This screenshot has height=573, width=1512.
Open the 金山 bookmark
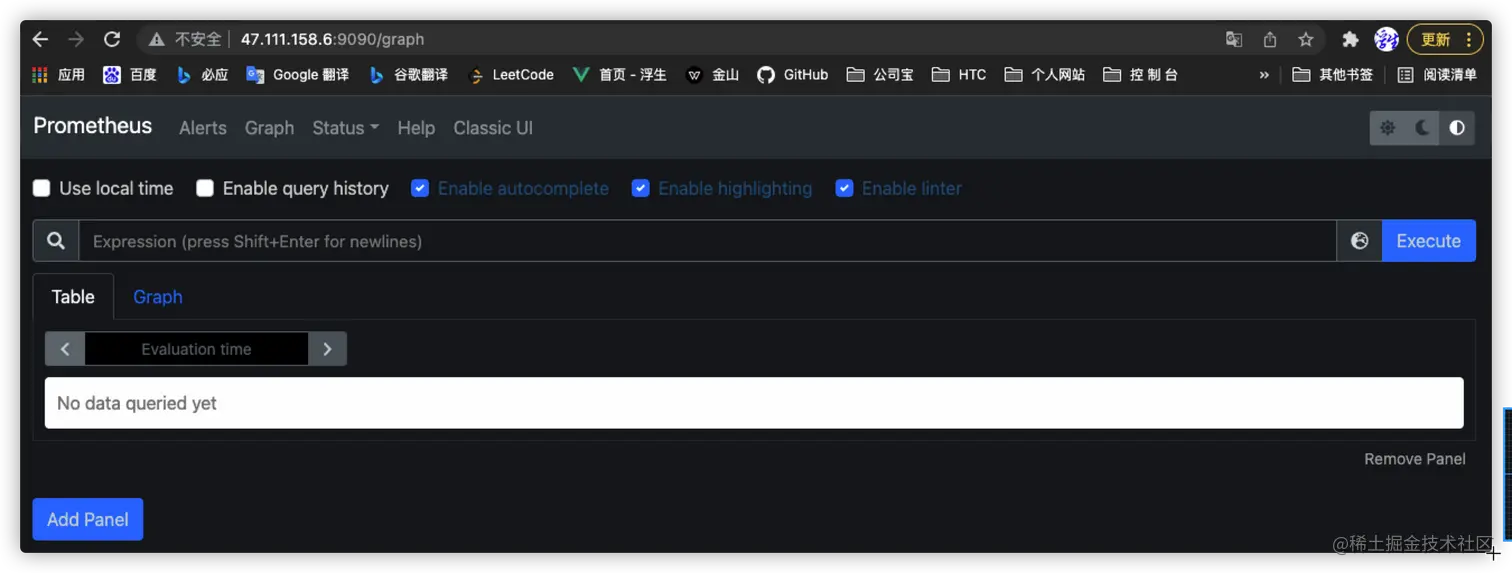pos(712,75)
